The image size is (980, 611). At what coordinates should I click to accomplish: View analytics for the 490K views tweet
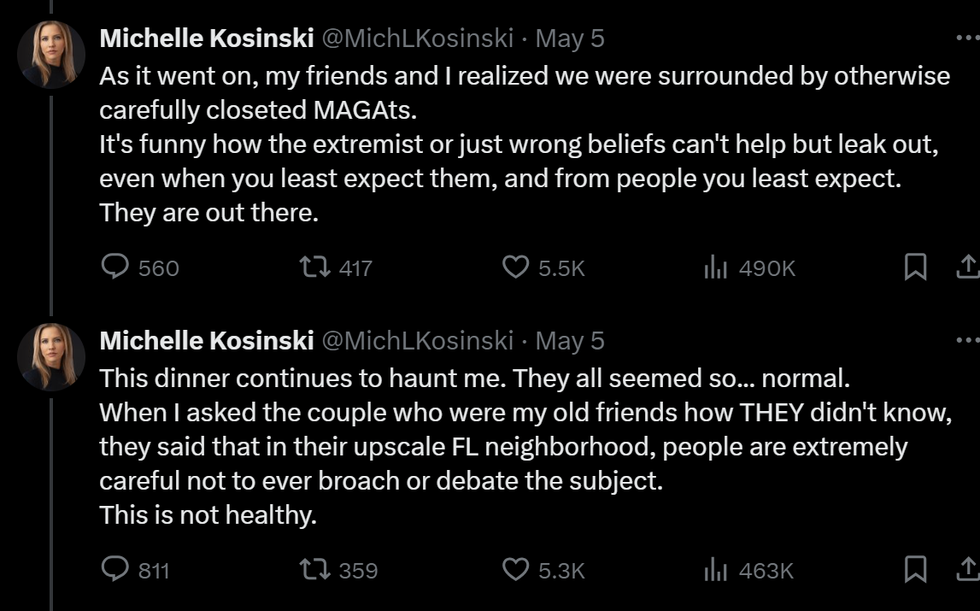tap(715, 267)
